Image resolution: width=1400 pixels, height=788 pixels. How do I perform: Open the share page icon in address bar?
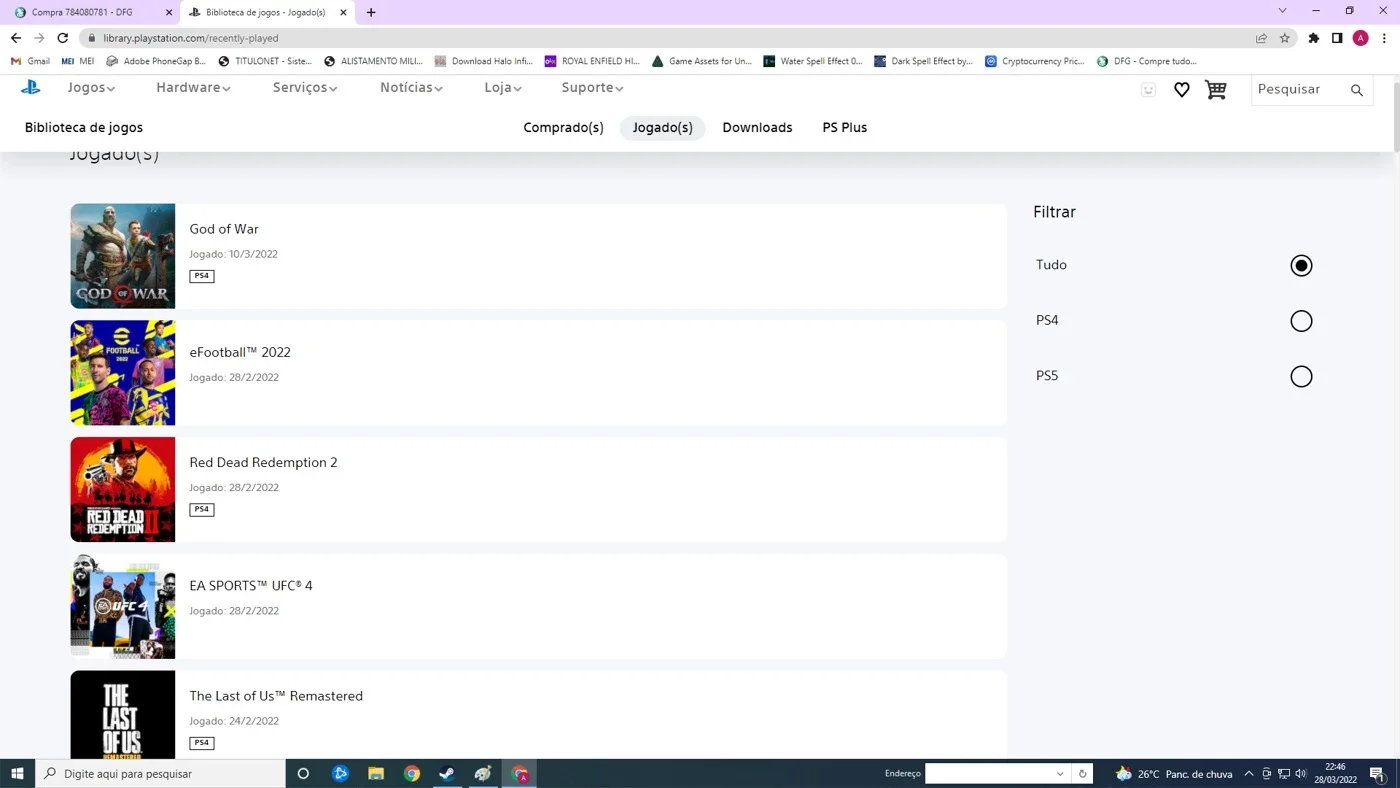[1261, 38]
